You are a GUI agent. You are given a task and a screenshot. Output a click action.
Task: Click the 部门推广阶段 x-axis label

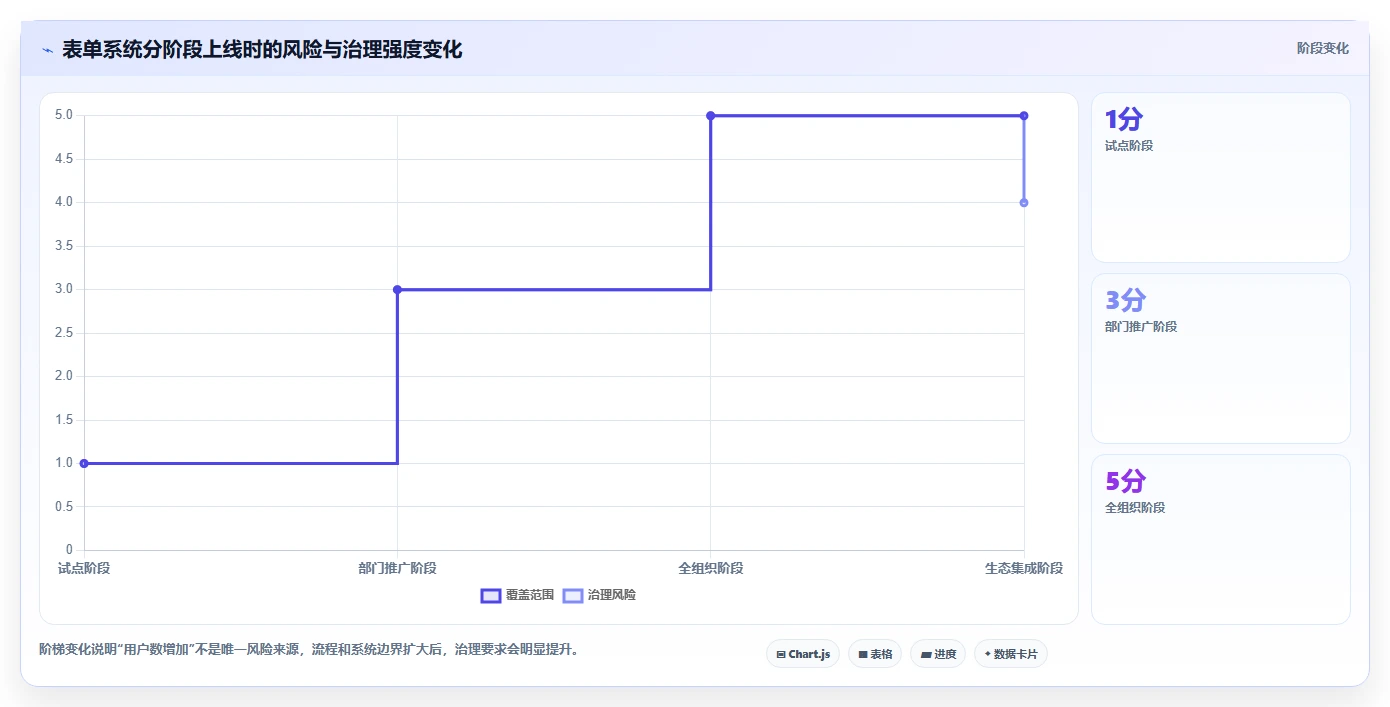pyautogui.click(x=397, y=568)
